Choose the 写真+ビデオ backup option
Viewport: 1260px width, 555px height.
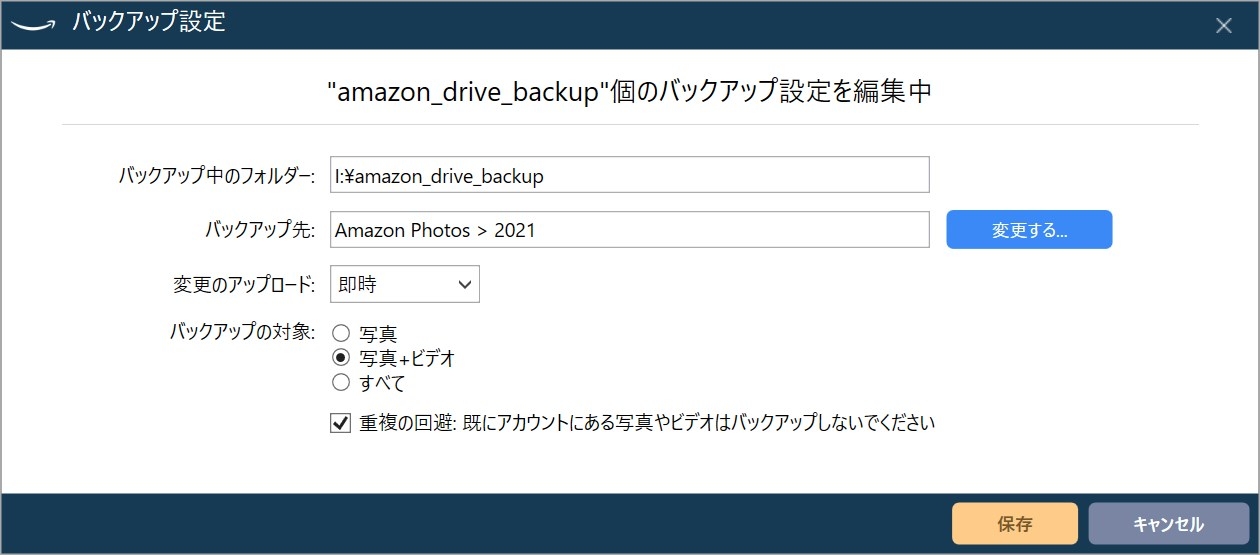(341, 358)
